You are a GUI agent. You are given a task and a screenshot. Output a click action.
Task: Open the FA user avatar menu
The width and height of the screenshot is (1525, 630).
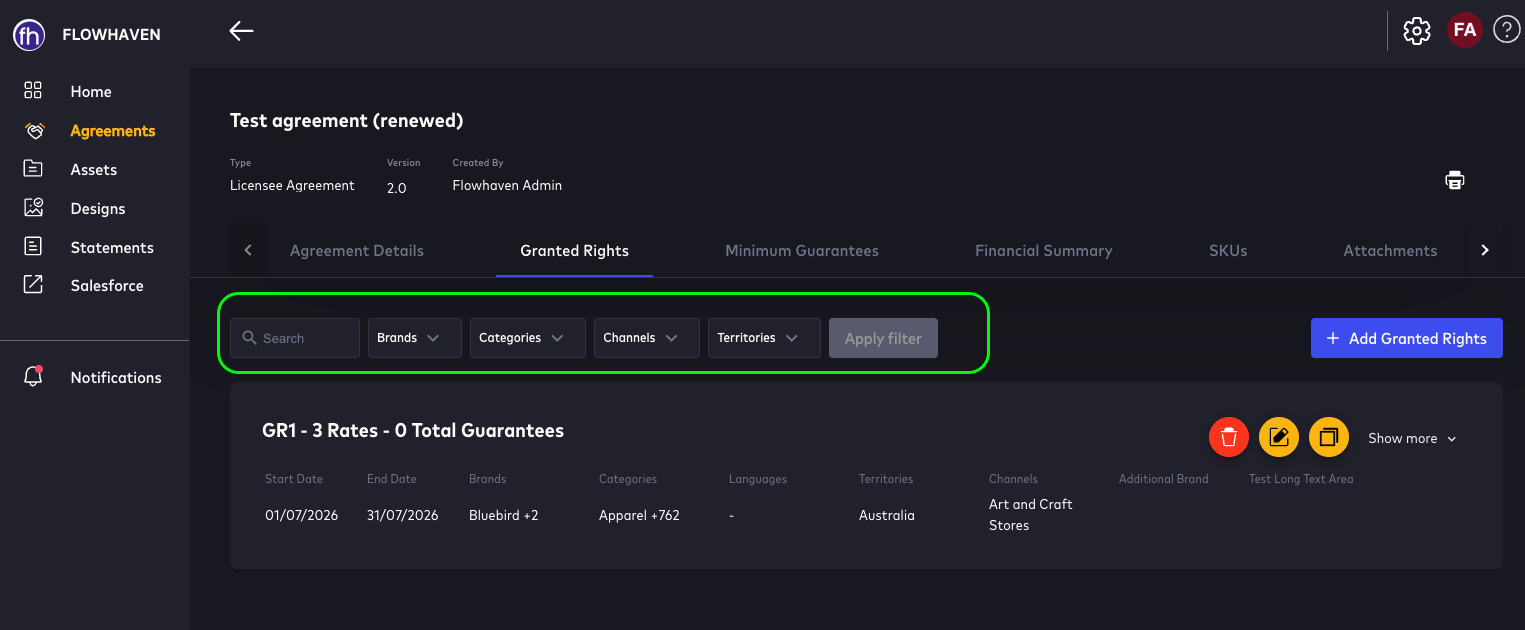pyautogui.click(x=1465, y=30)
